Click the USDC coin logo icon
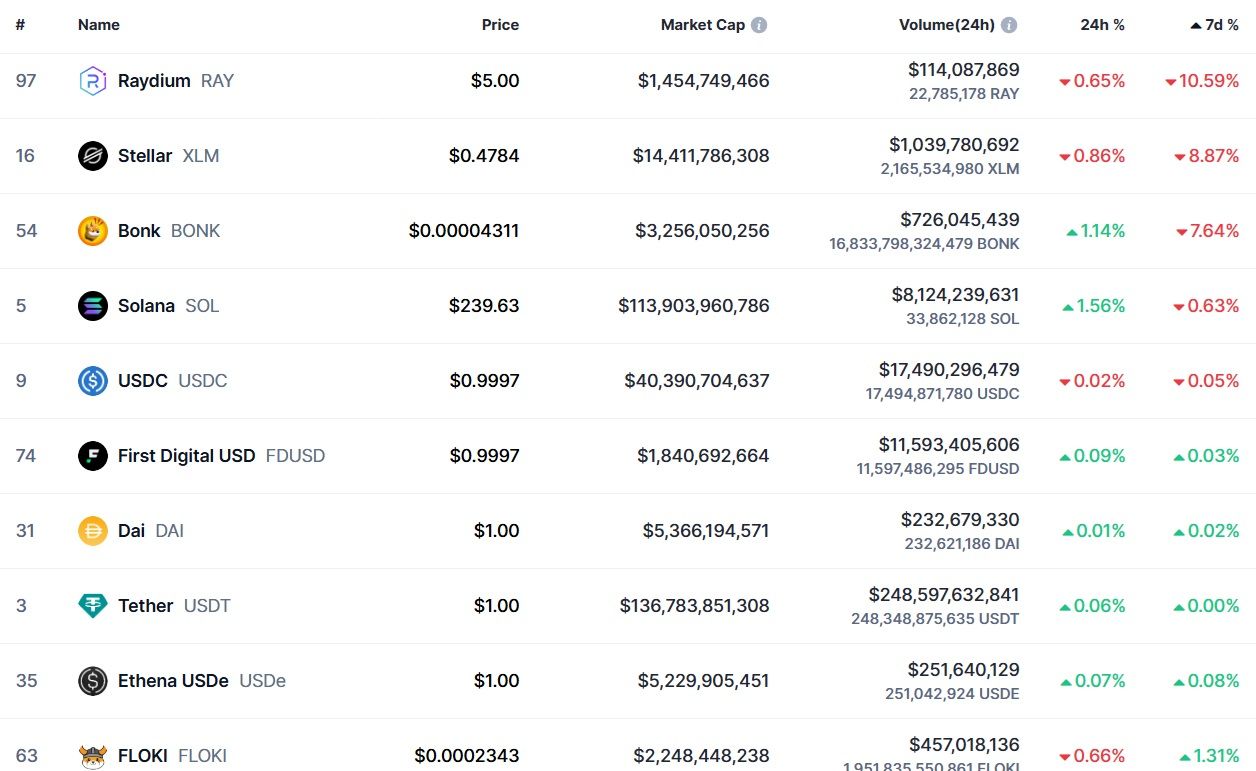 coord(93,381)
